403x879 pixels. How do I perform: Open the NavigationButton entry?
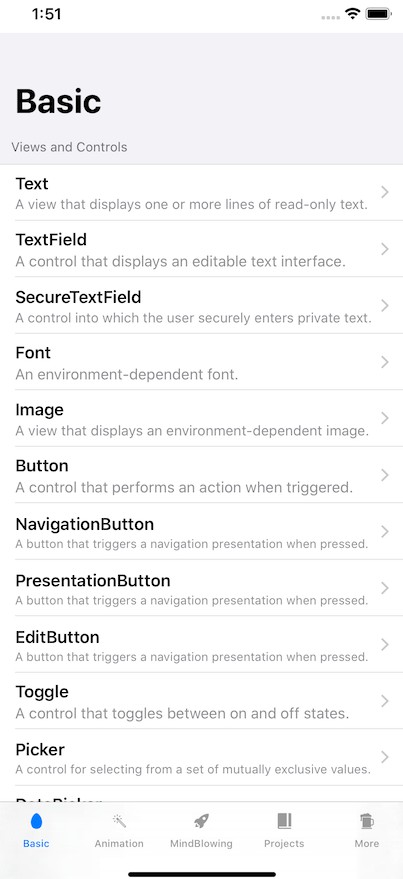[201, 531]
